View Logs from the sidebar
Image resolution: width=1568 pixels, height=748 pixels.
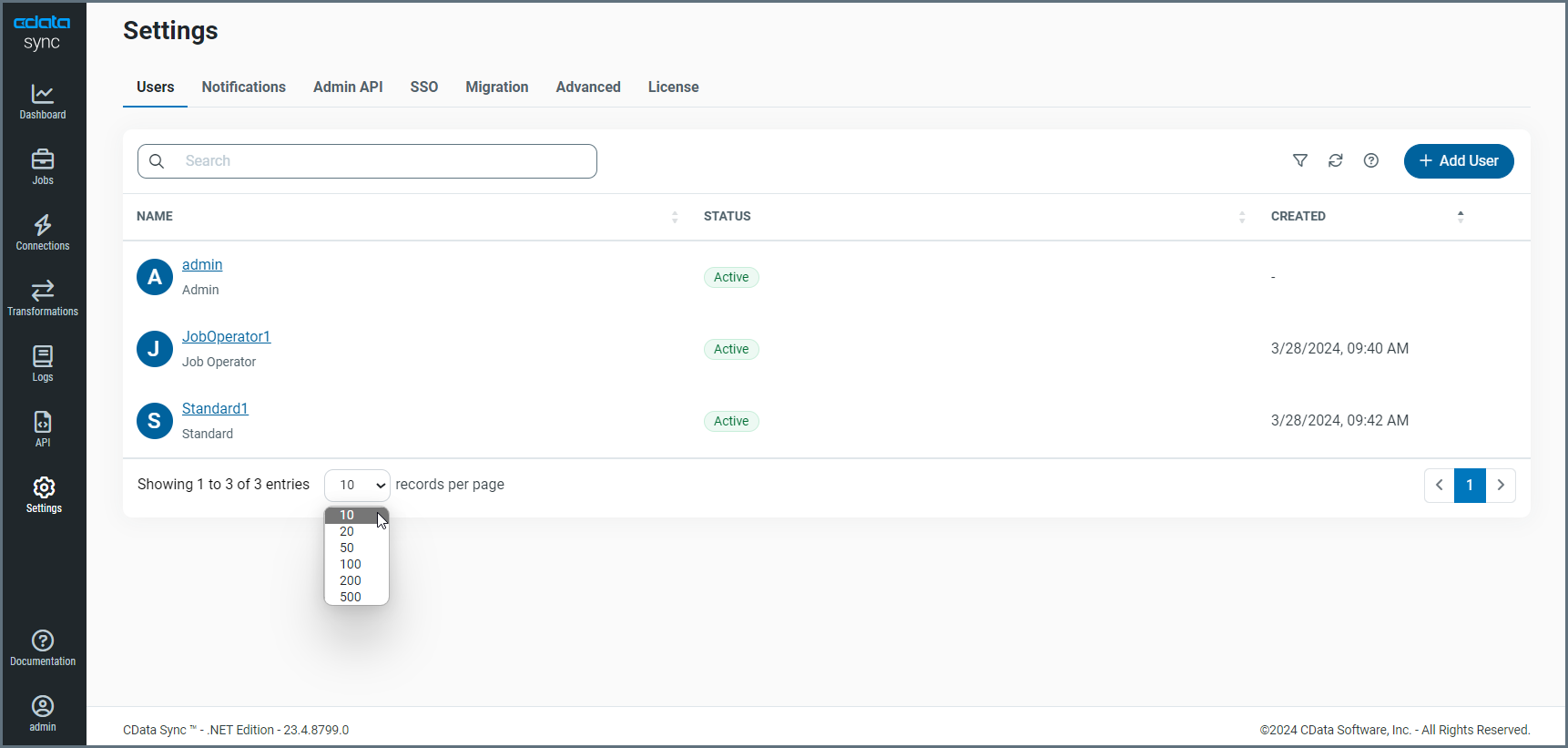click(x=43, y=364)
